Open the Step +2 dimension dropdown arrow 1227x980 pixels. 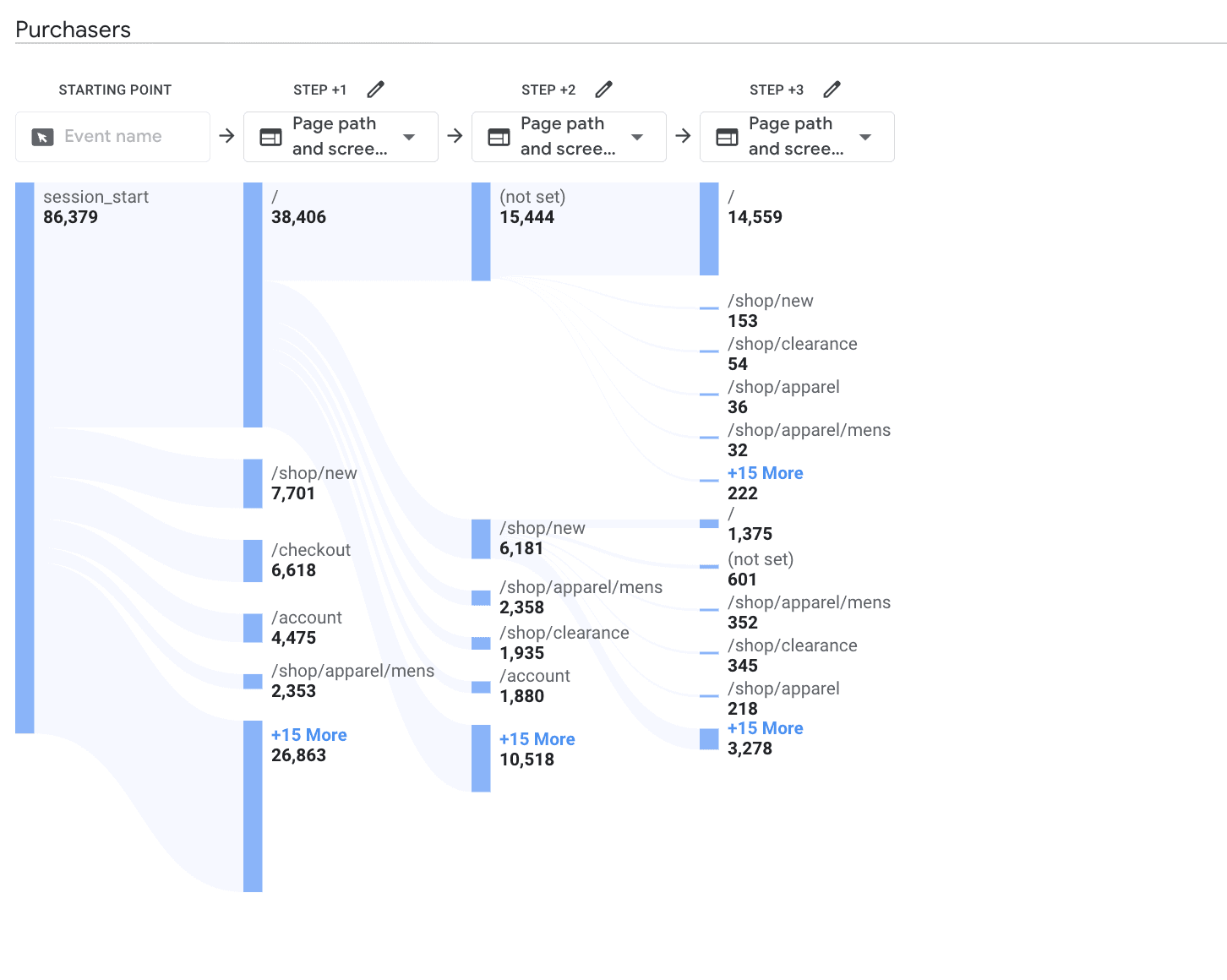(637, 137)
